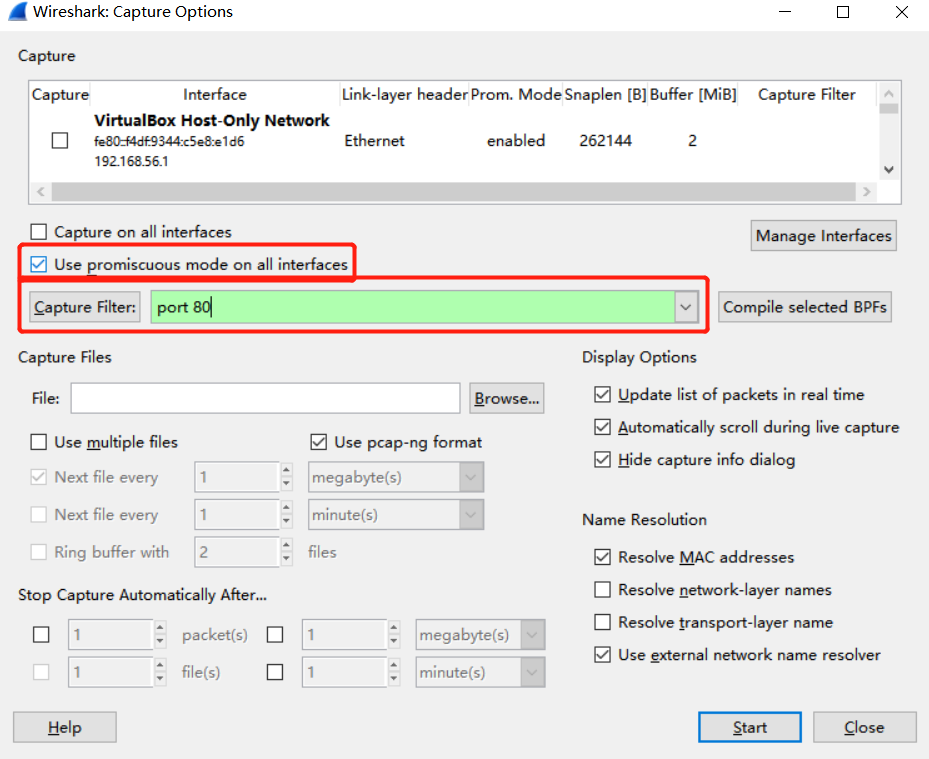Click the Close button
The height and width of the screenshot is (759, 929).
point(864,727)
